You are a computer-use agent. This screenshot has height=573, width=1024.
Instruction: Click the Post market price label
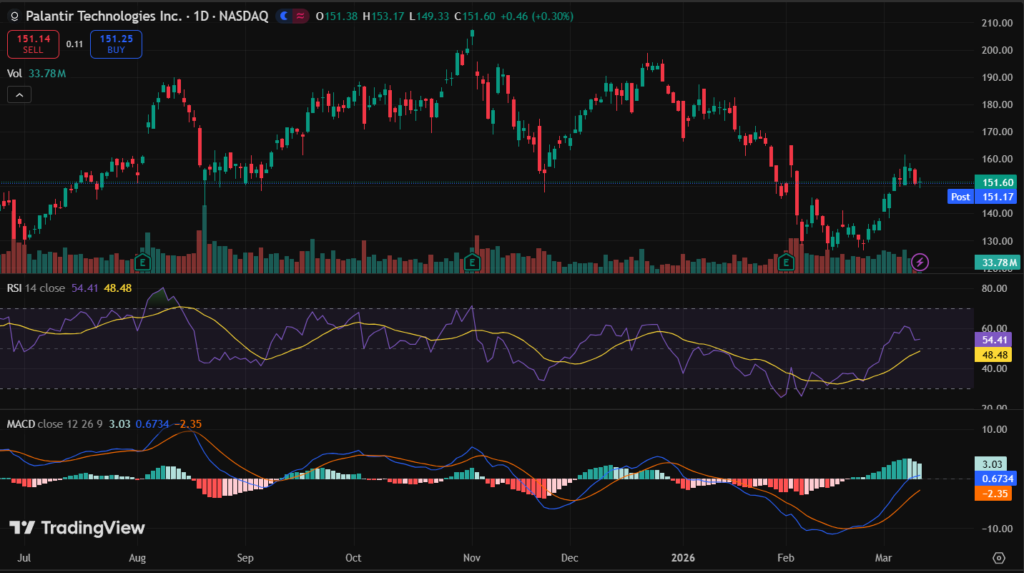click(x=960, y=197)
